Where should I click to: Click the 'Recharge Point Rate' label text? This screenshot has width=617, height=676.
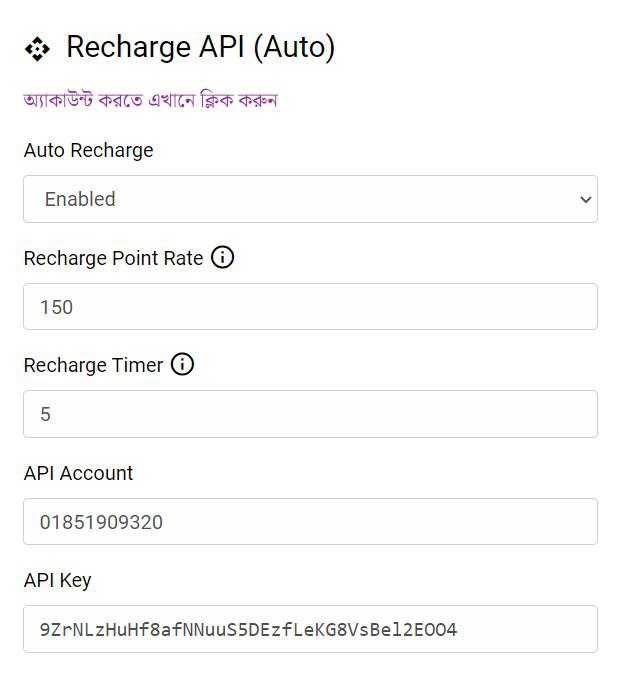point(113,258)
